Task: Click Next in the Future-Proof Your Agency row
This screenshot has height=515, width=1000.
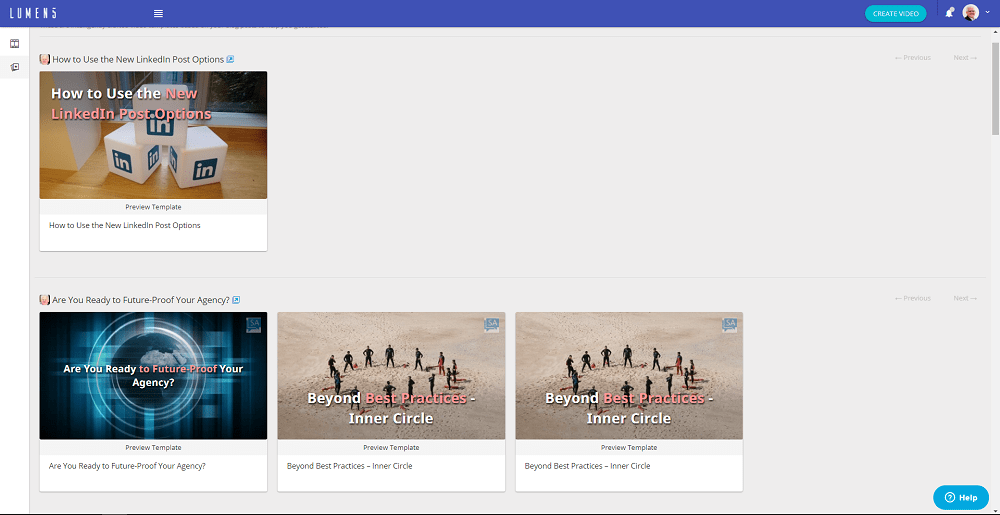Action: pos(965,298)
